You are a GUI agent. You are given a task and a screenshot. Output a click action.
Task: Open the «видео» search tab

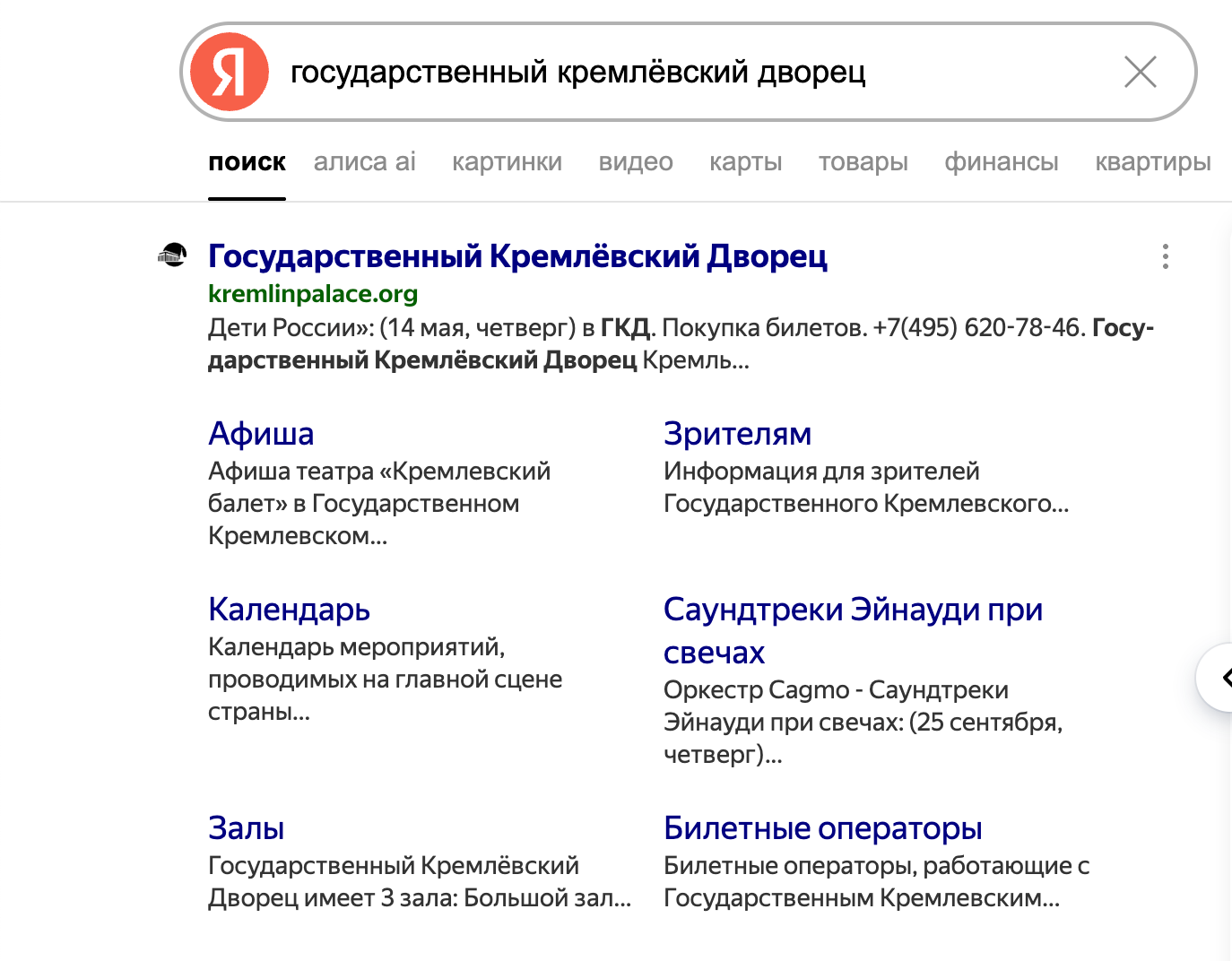[636, 162]
